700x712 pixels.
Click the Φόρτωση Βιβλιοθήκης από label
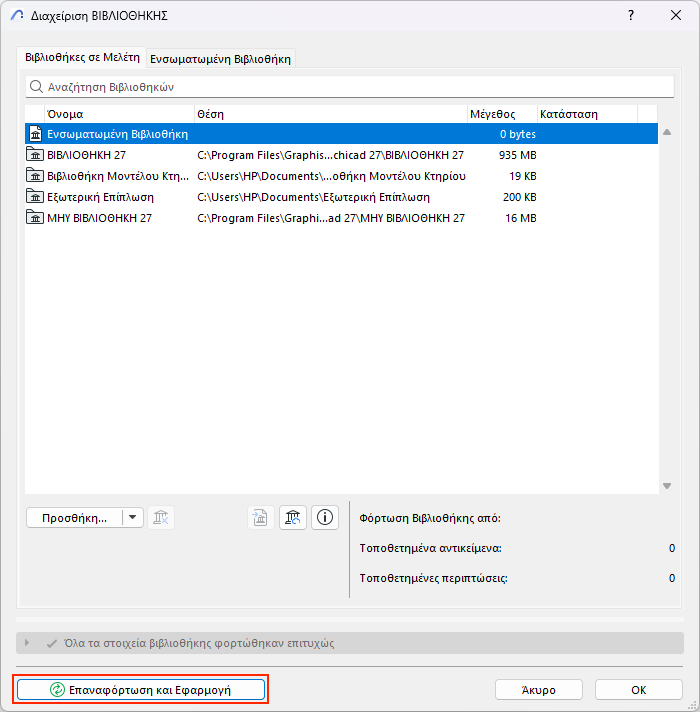click(x=430, y=518)
